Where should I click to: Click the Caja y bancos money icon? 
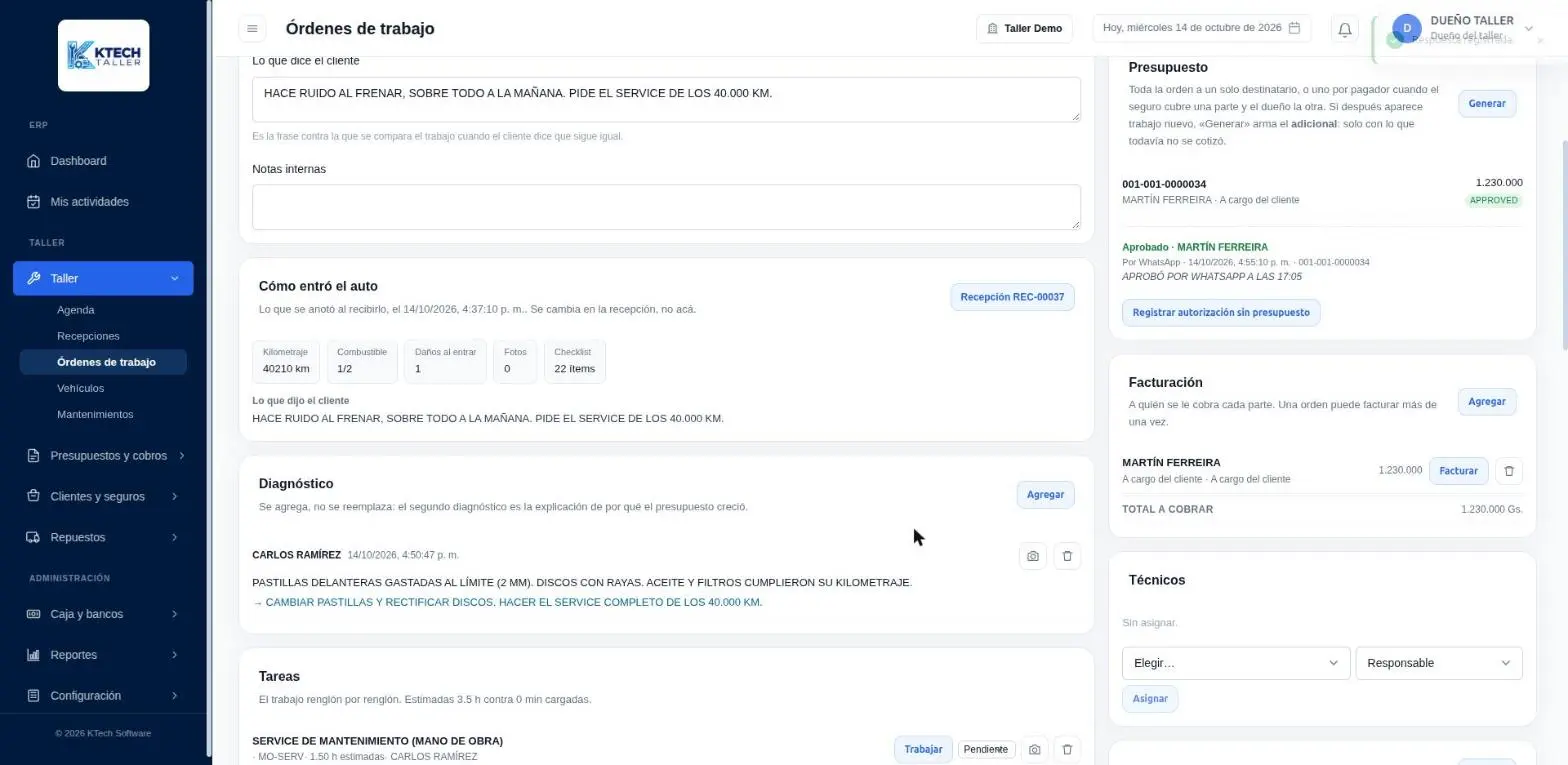pos(33,614)
